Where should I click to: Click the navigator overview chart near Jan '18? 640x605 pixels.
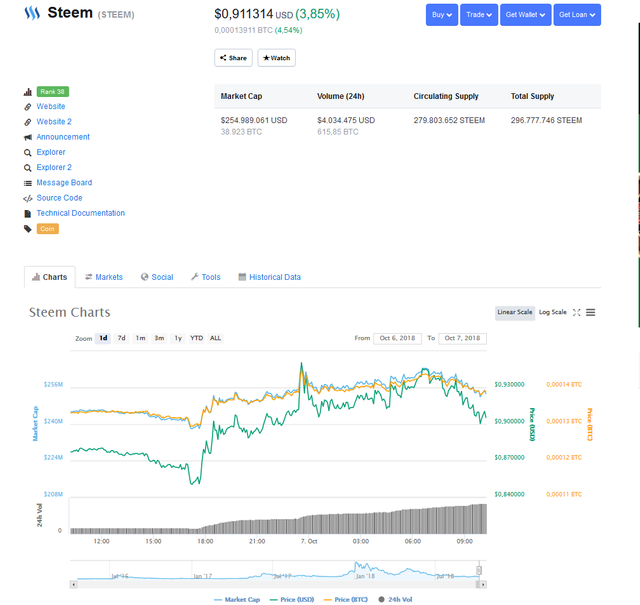pyautogui.click(x=365, y=570)
